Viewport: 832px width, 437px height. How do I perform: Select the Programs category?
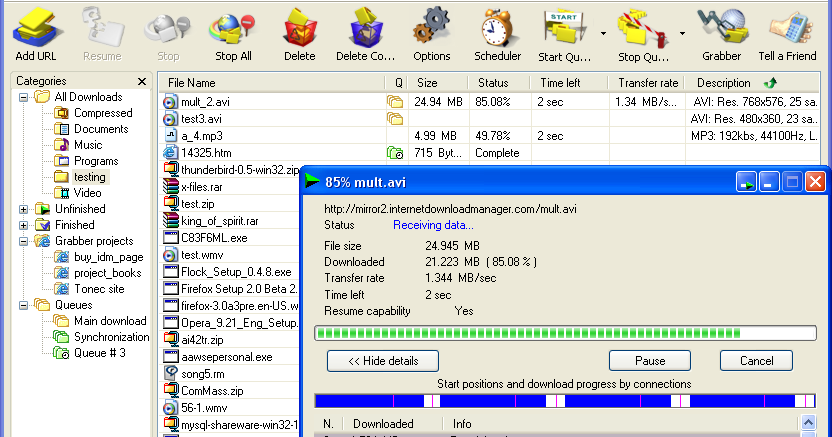click(96, 161)
